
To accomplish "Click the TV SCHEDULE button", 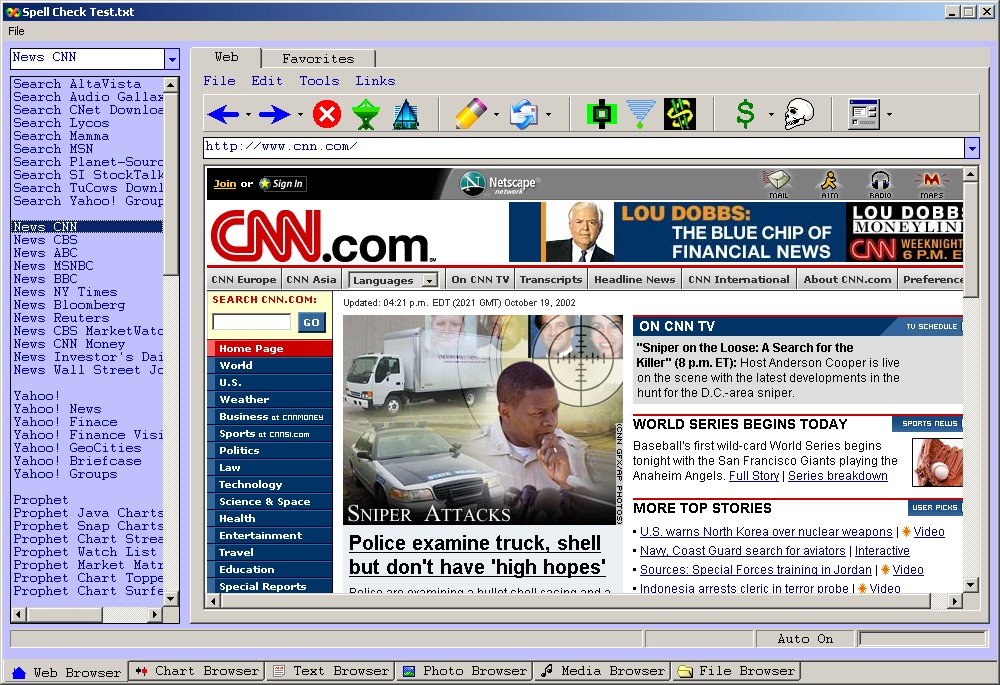I will coord(931,327).
